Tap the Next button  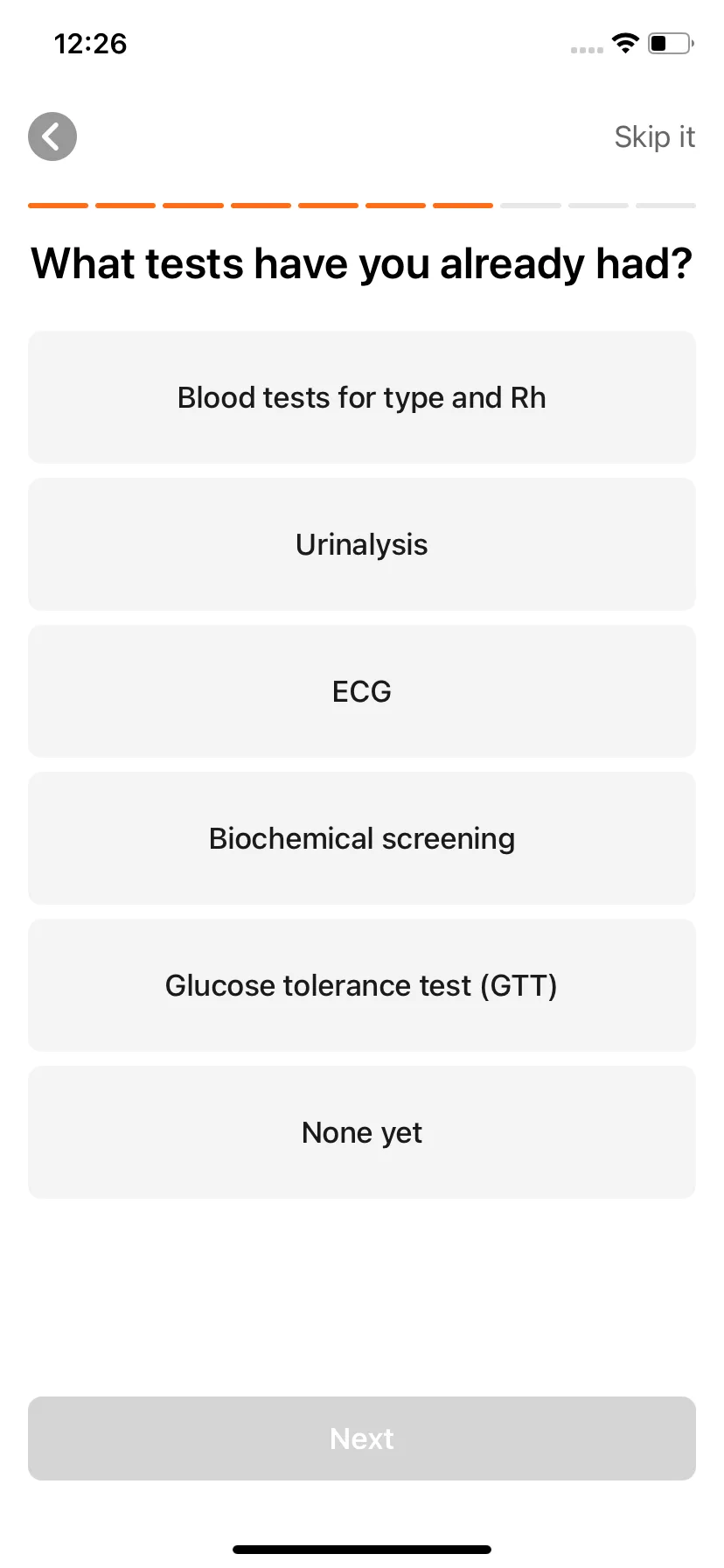tap(362, 1438)
